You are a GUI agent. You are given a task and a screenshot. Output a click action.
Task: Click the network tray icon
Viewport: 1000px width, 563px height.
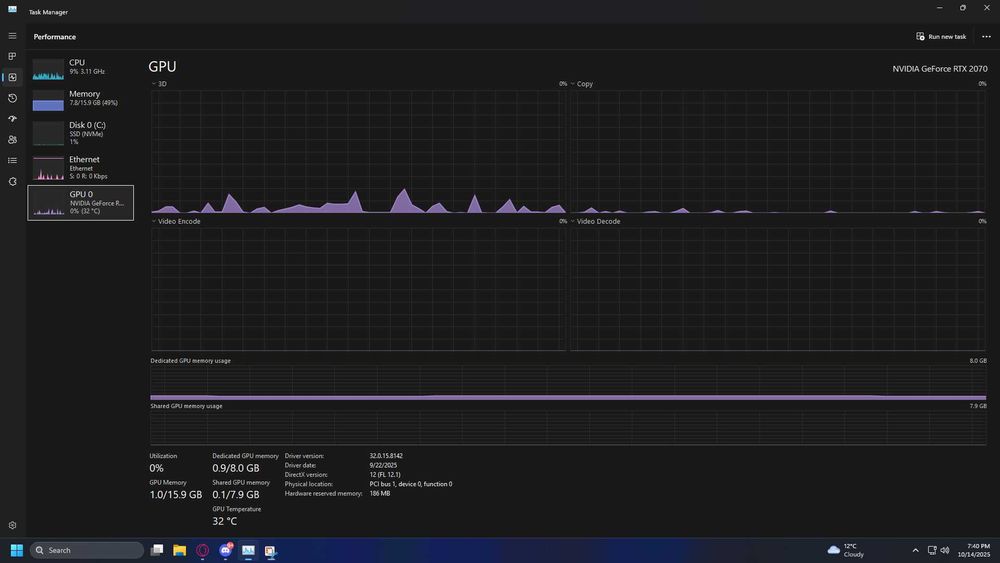tap(932, 550)
